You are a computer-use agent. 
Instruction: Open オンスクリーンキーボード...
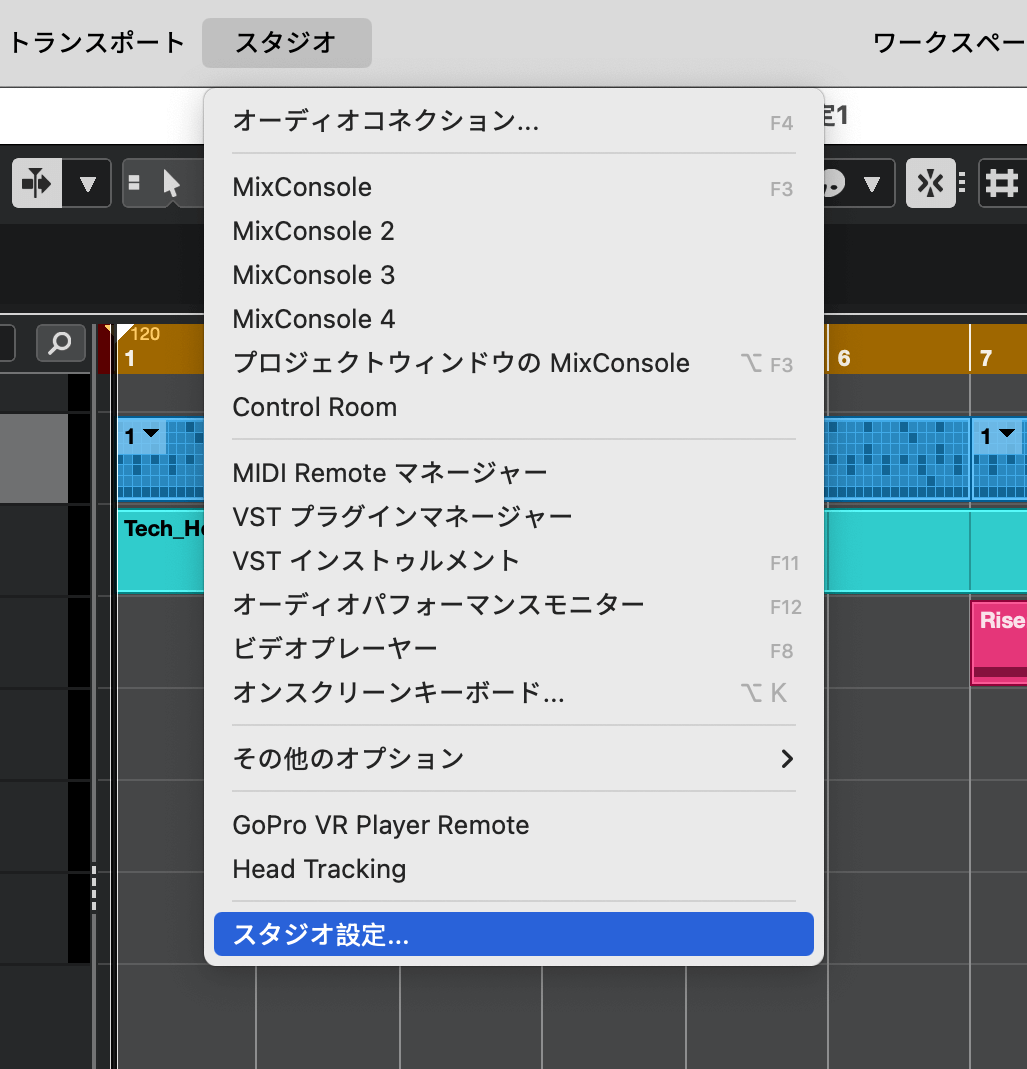coord(514,693)
